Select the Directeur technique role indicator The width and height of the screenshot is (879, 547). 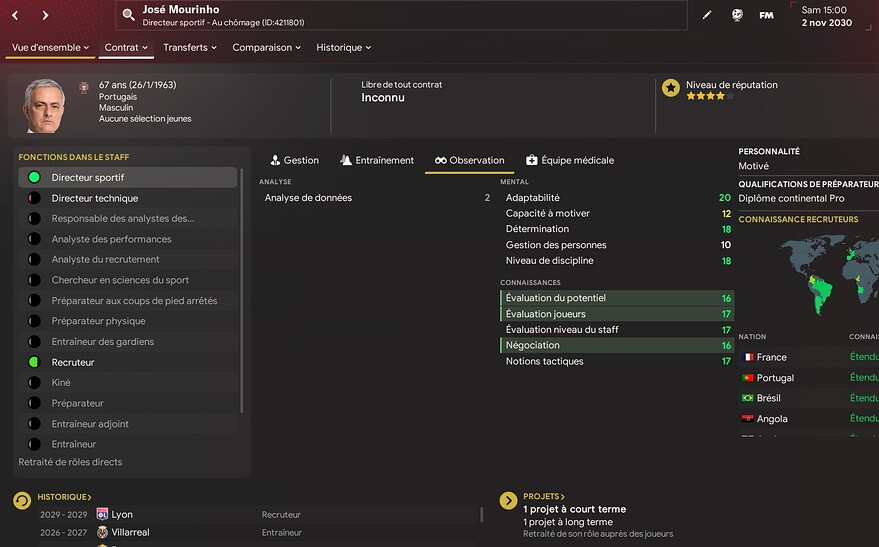pos(34,198)
